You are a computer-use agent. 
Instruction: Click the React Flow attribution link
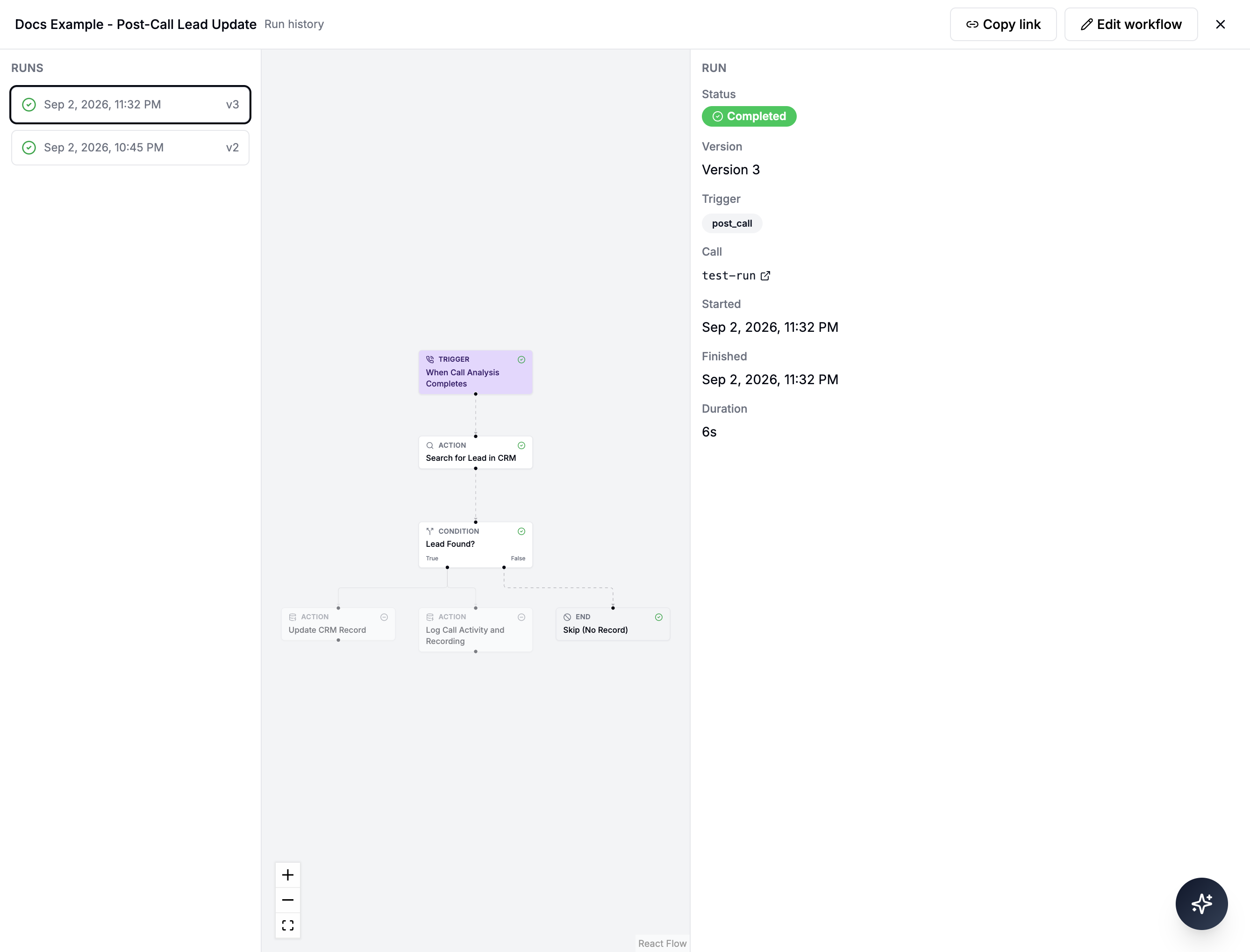662,943
